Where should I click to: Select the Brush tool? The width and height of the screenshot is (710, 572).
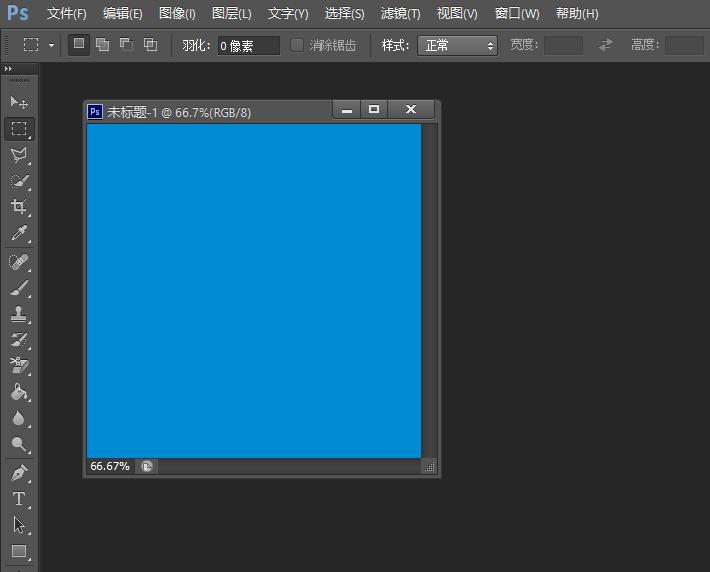(19, 288)
